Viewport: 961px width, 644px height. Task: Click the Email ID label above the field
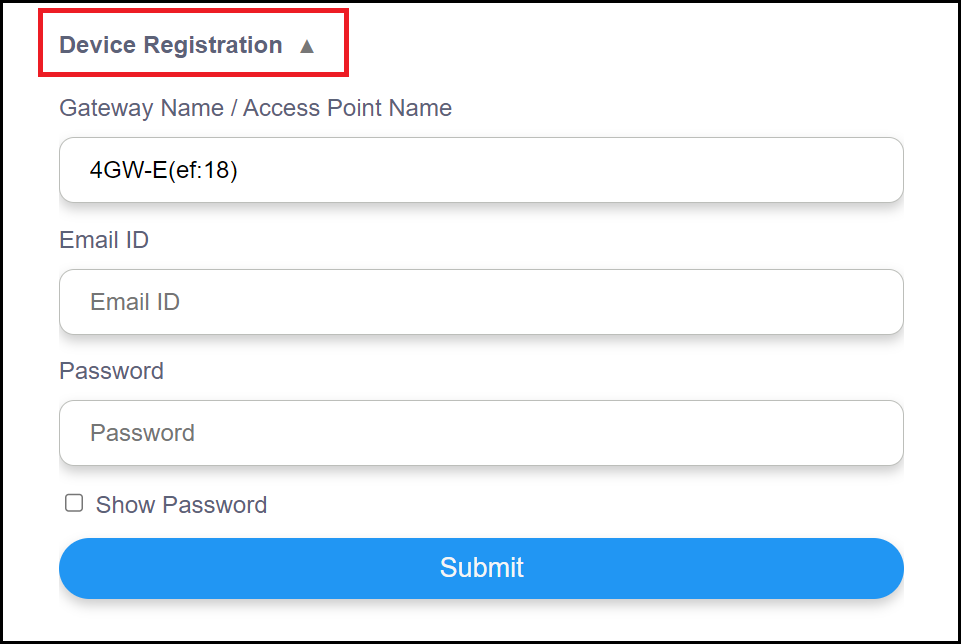click(104, 240)
